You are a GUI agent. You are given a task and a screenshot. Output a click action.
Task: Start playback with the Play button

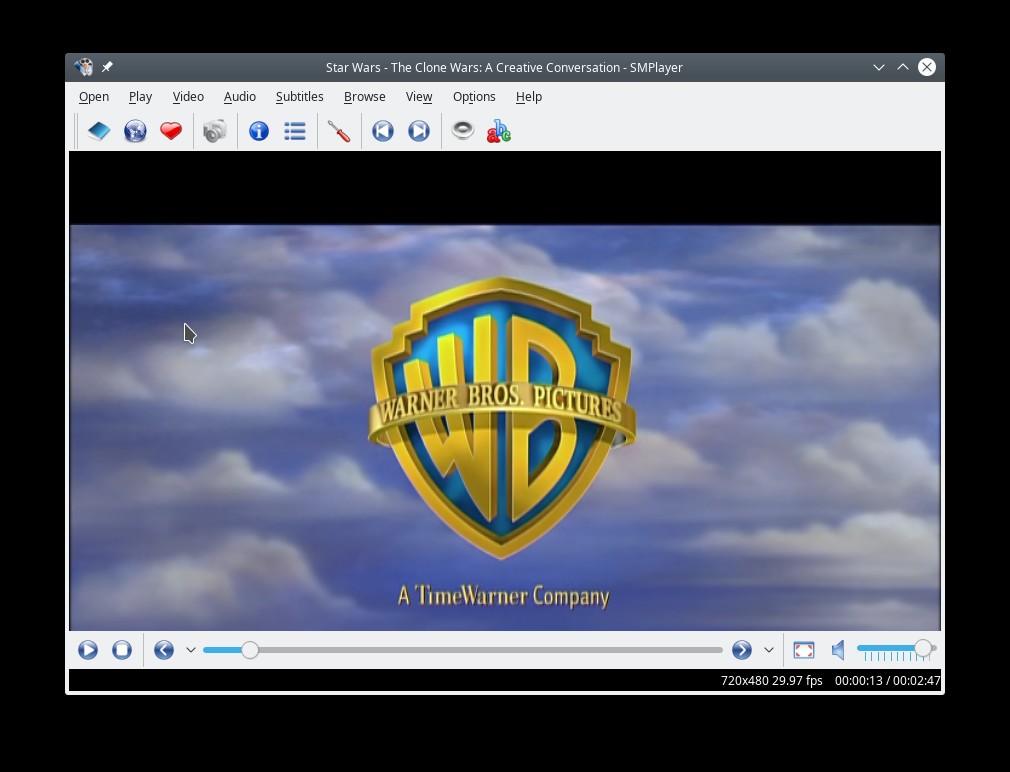(88, 650)
